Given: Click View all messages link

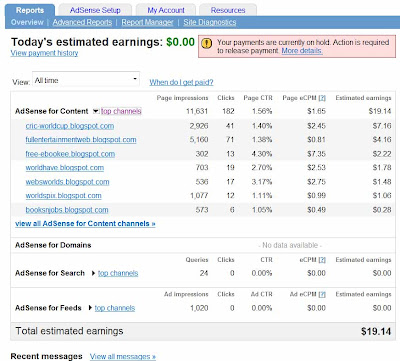Looking at the screenshot, I should click(123, 356).
